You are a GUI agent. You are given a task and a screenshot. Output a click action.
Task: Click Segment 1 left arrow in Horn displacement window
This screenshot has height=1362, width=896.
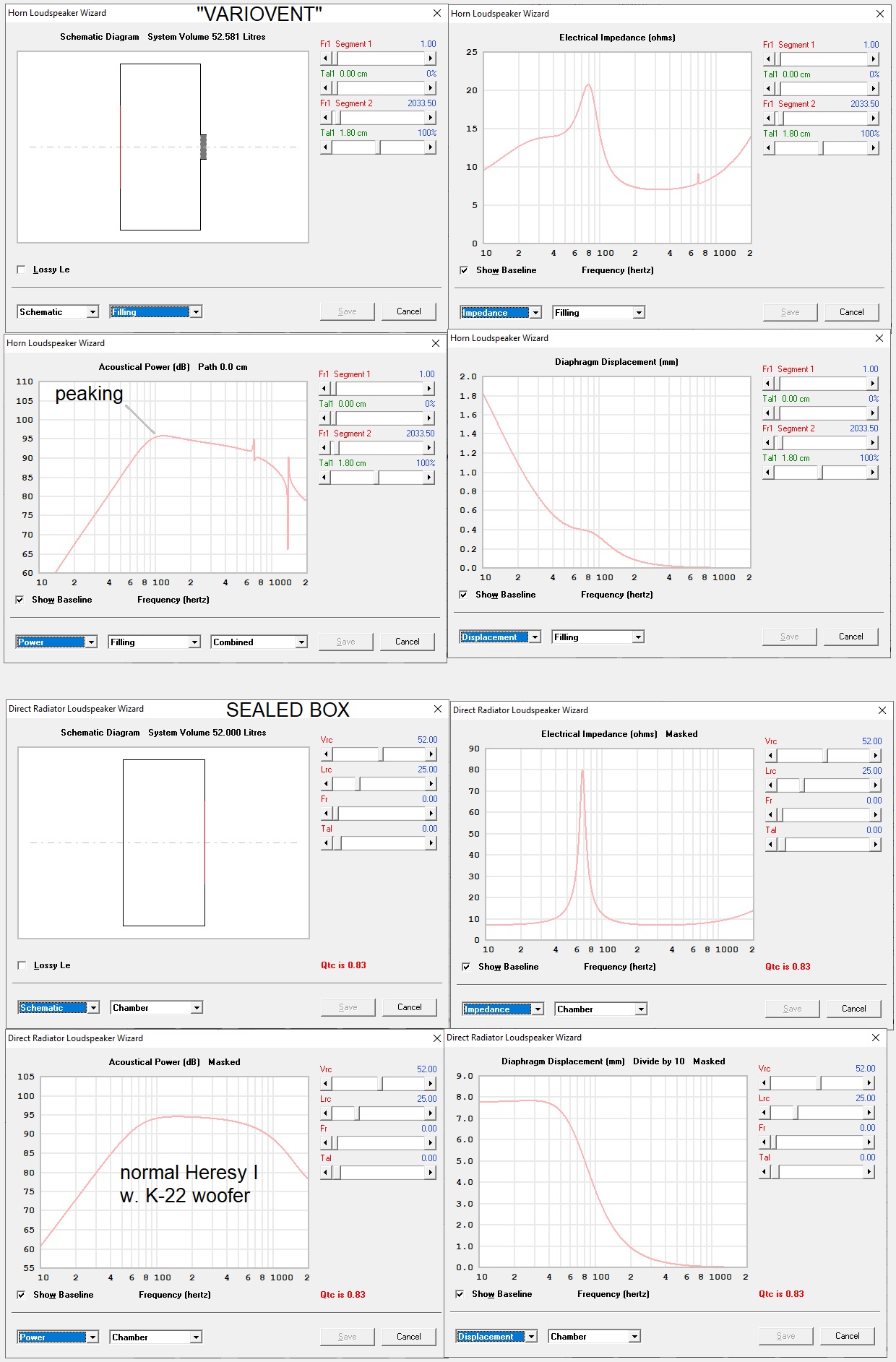click(x=767, y=384)
